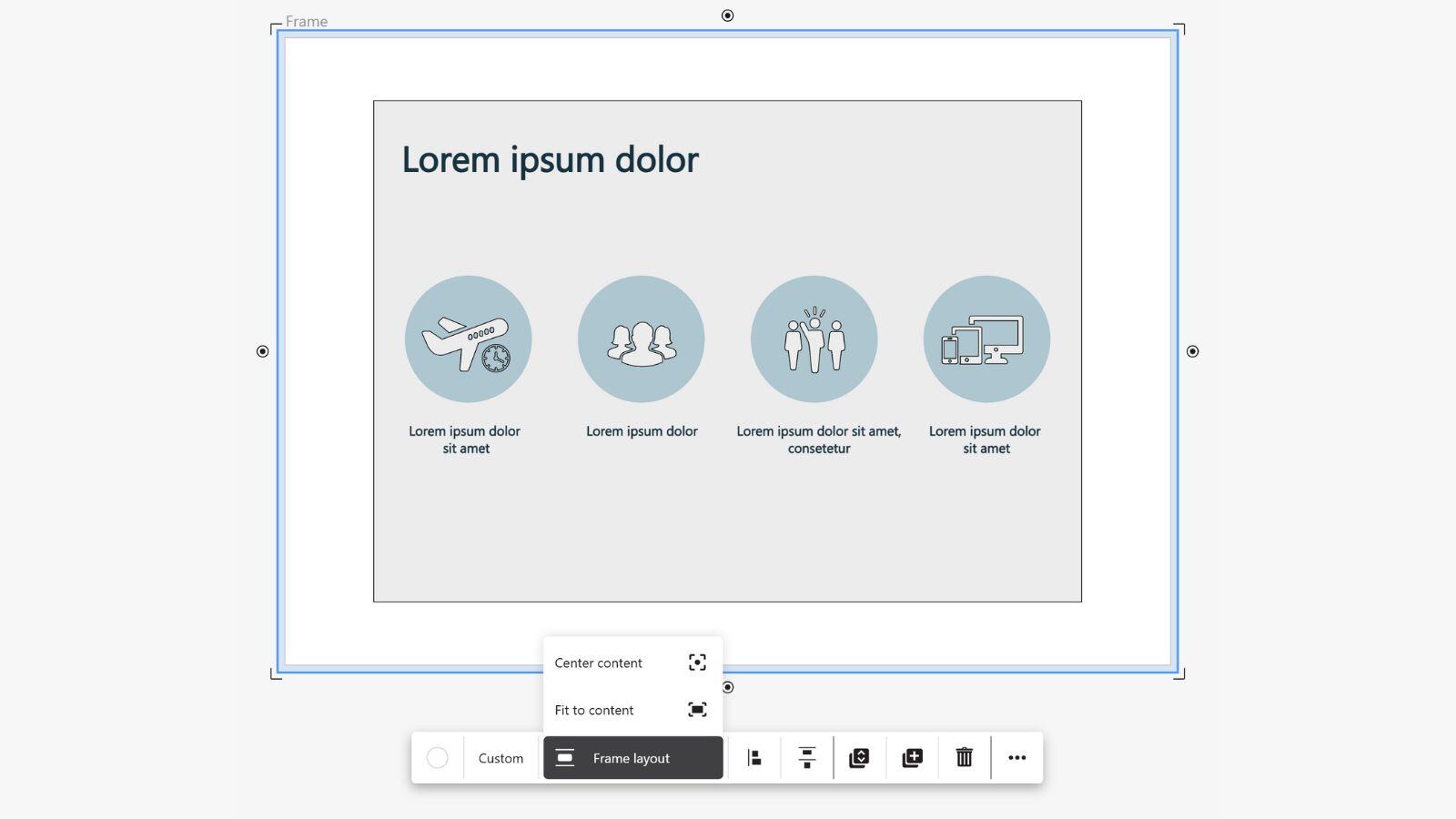
Task: Click the right connector handle of the frame
Action: [x=1192, y=351]
